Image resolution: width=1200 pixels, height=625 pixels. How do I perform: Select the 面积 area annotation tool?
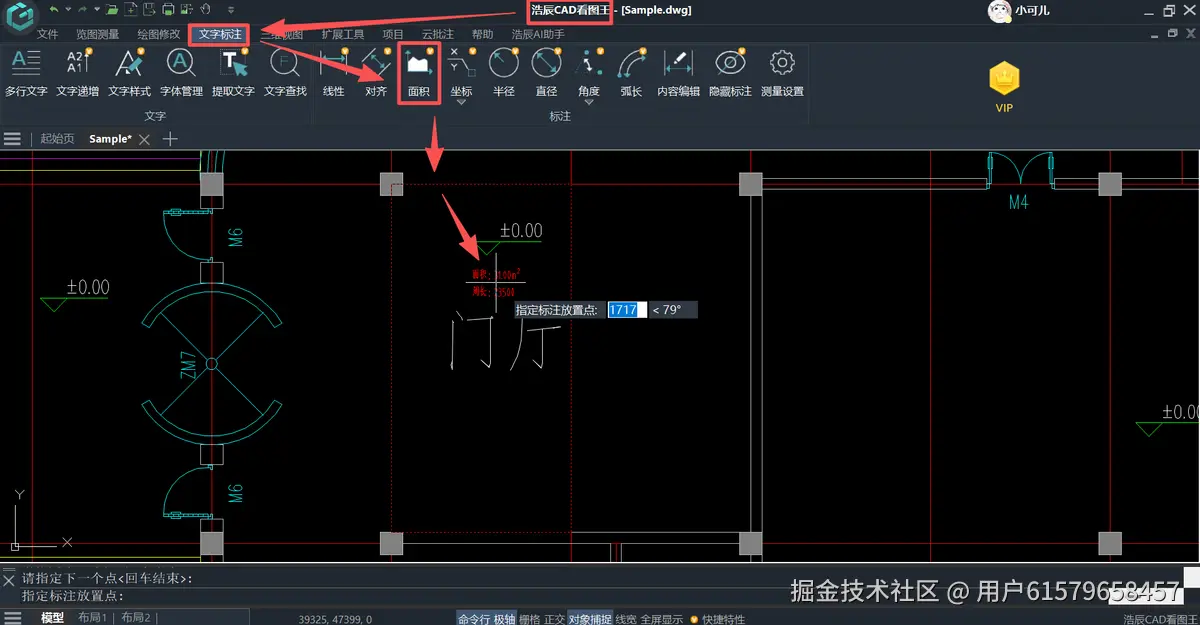419,72
